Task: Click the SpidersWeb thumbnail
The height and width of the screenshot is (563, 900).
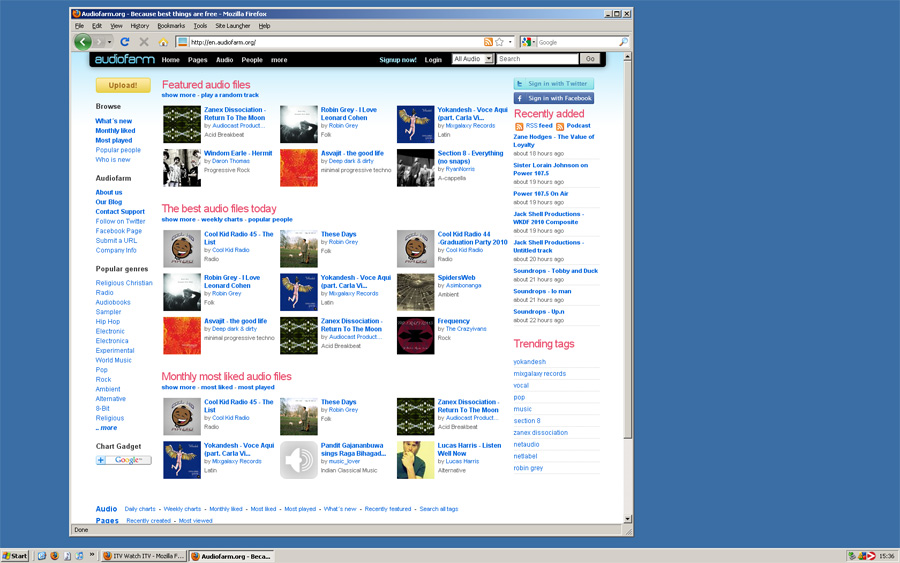Action: [x=416, y=292]
